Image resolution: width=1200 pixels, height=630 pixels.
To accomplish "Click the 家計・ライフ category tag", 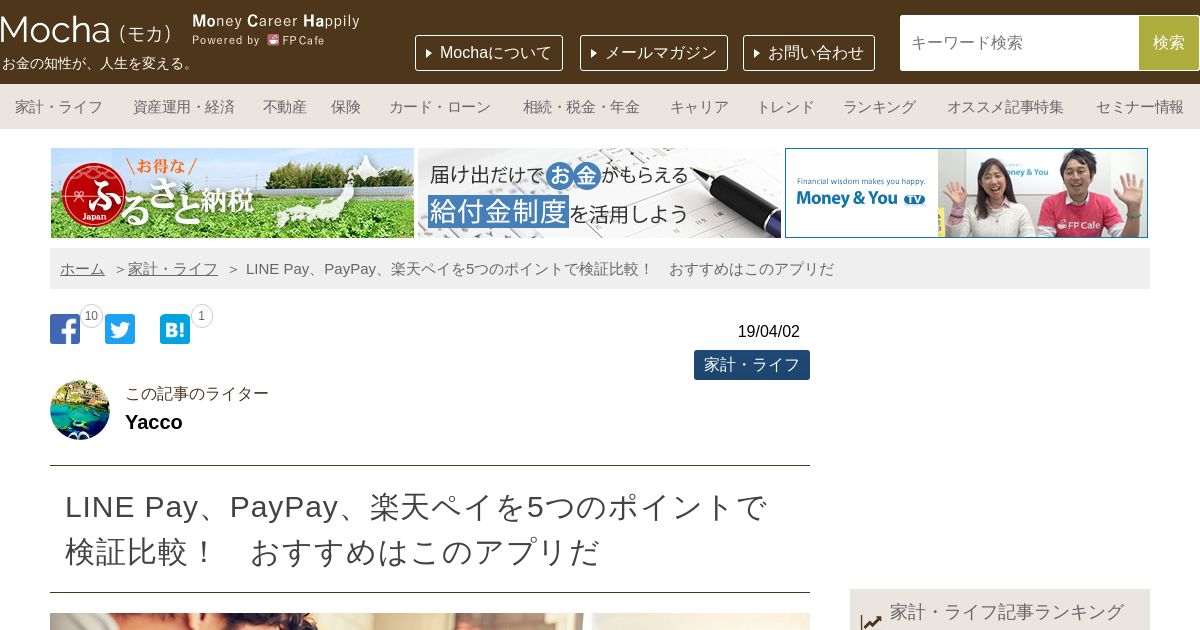I will pos(752,365).
